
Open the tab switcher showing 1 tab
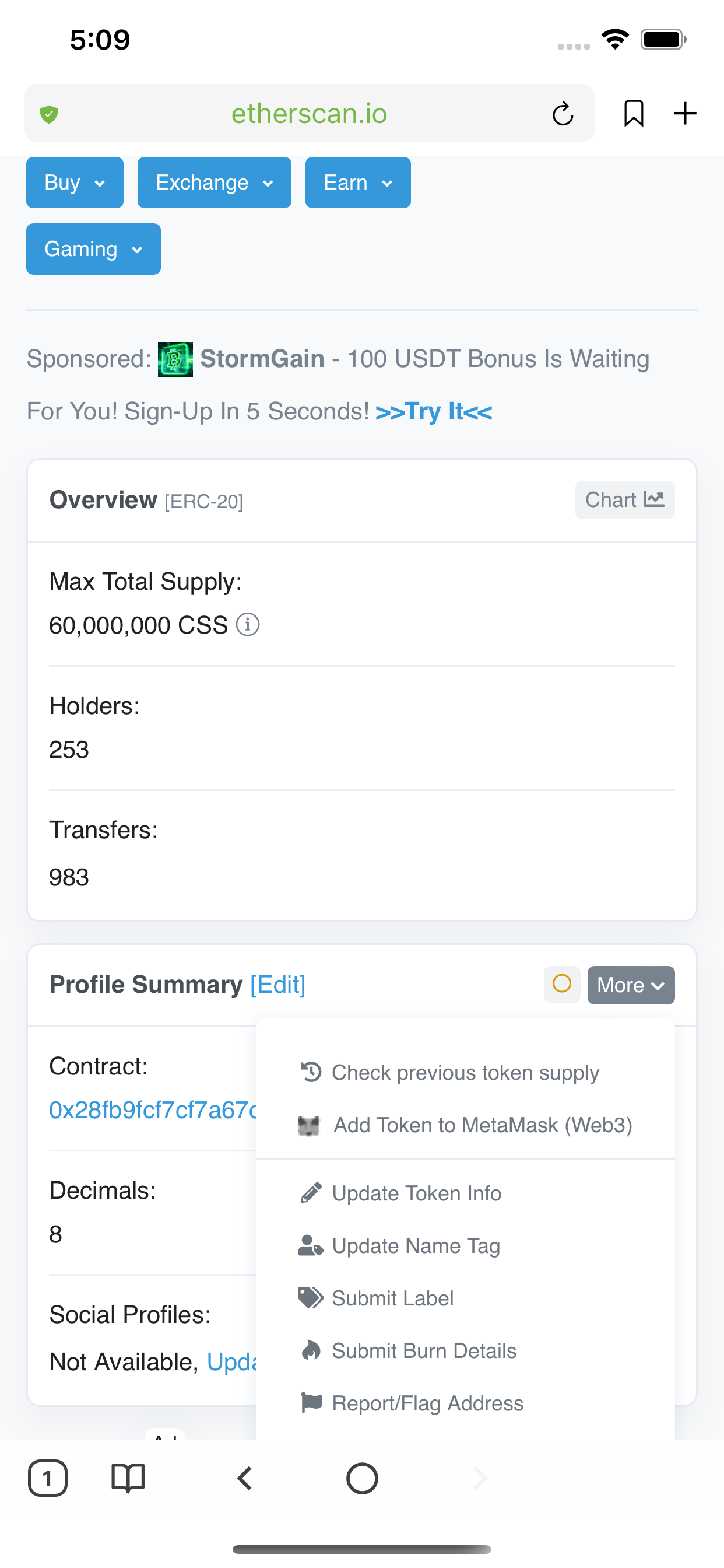tap(47, 1478)
